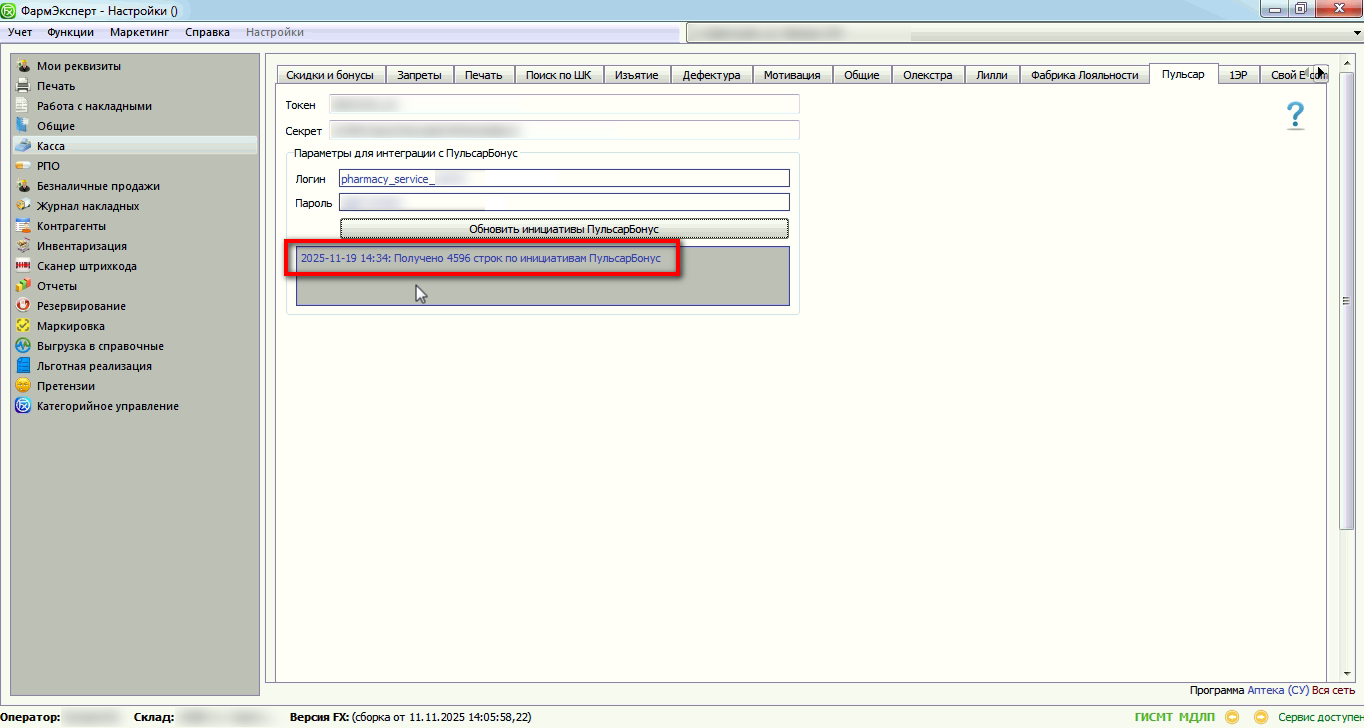Click the Отчеты reports icon
This screenshot has width=1364, height=728.
23,286
